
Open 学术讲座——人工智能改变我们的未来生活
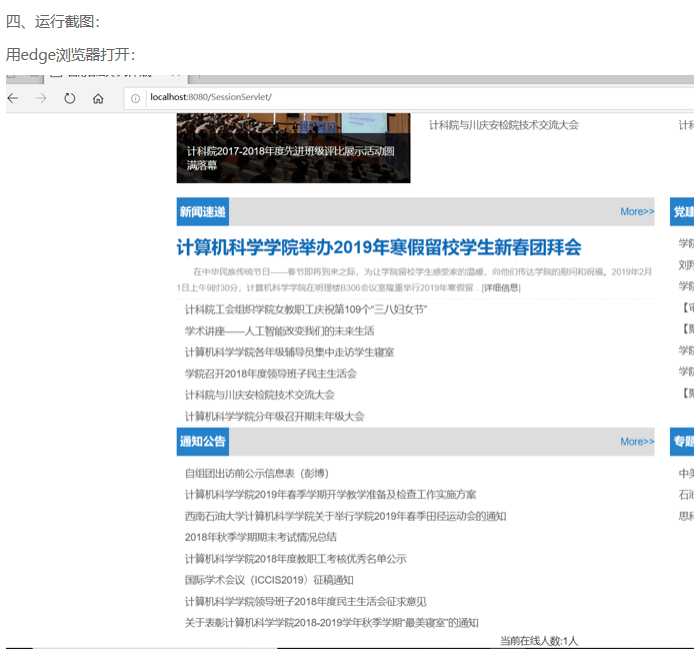tap(279, 331)
